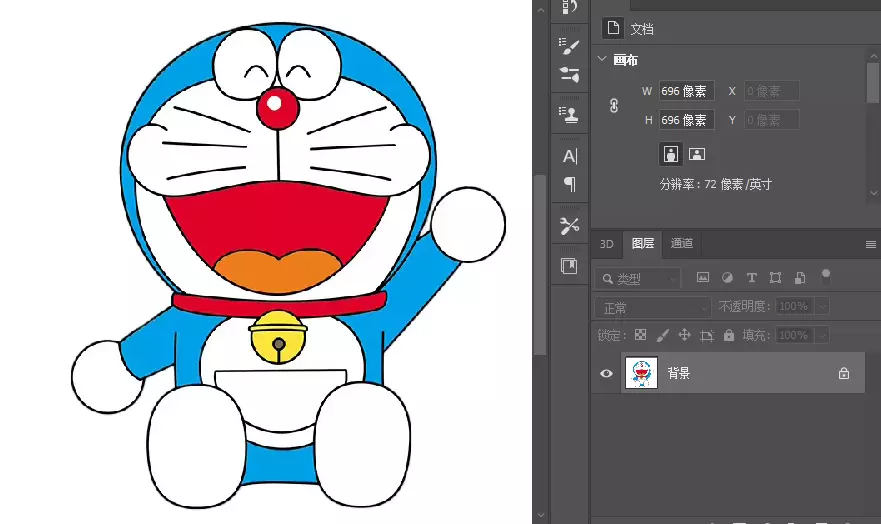Filter layers by shape layers icon

pyautogui.click(x=775, y=277)
